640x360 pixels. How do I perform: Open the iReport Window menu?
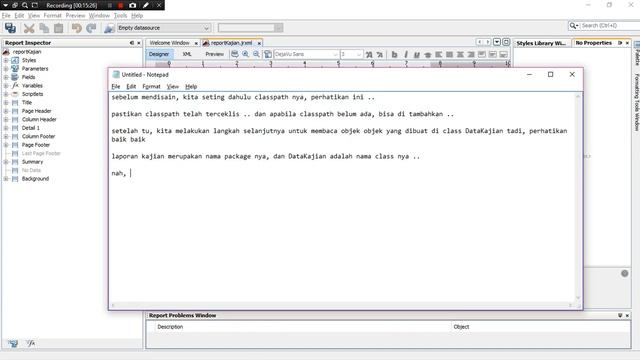pyautogui.click(x=99, y=16)
